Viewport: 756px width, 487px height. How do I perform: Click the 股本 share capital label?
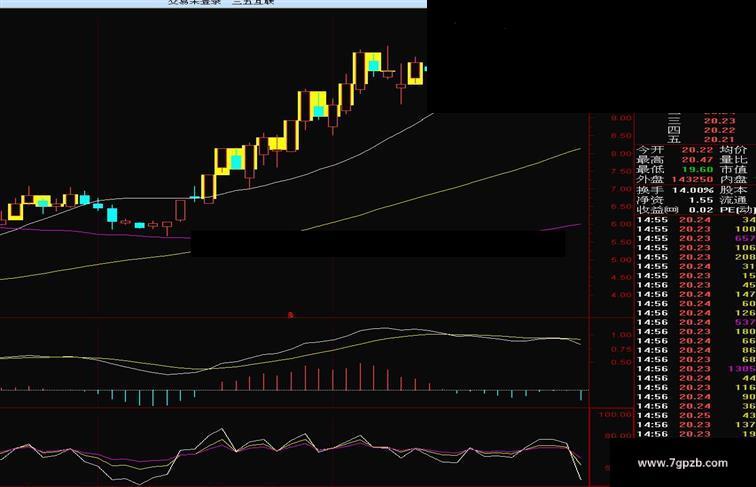pos(733,190)
